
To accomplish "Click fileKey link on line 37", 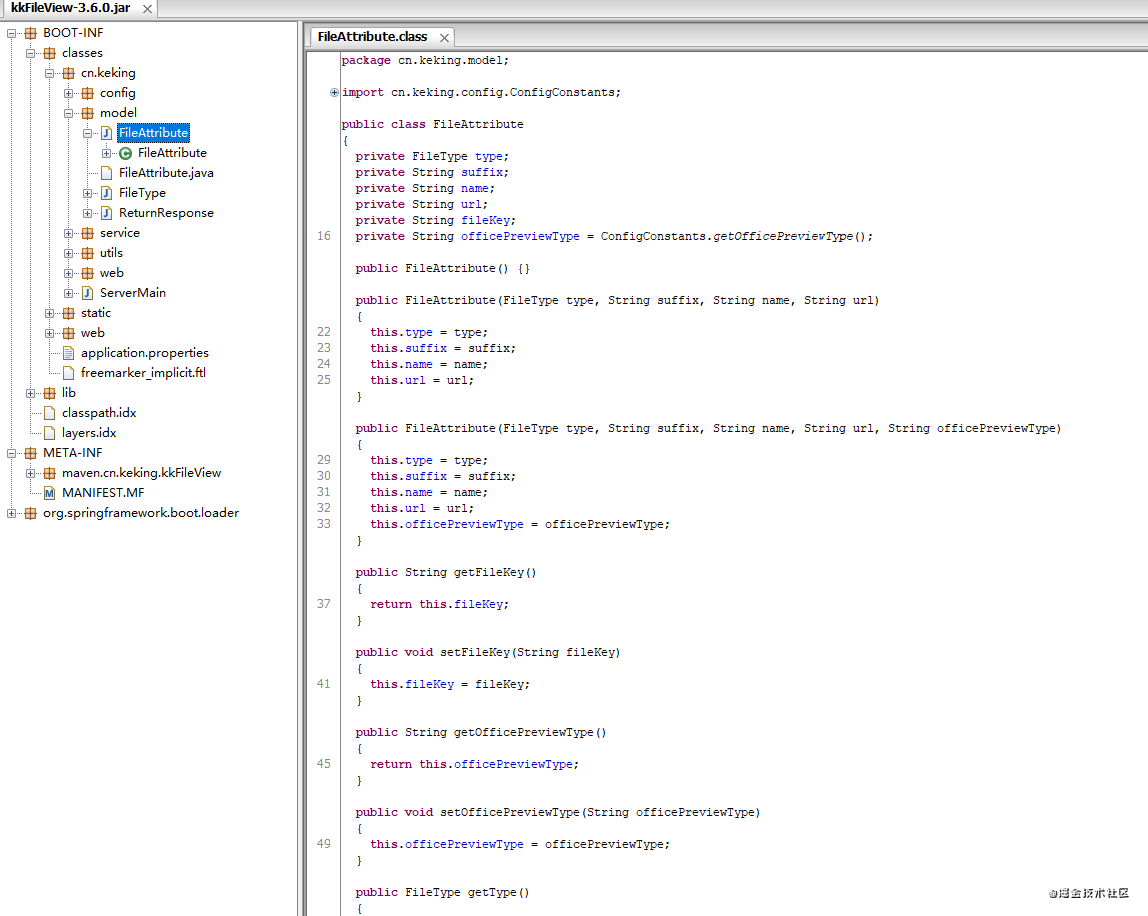I will coord(478,604).
